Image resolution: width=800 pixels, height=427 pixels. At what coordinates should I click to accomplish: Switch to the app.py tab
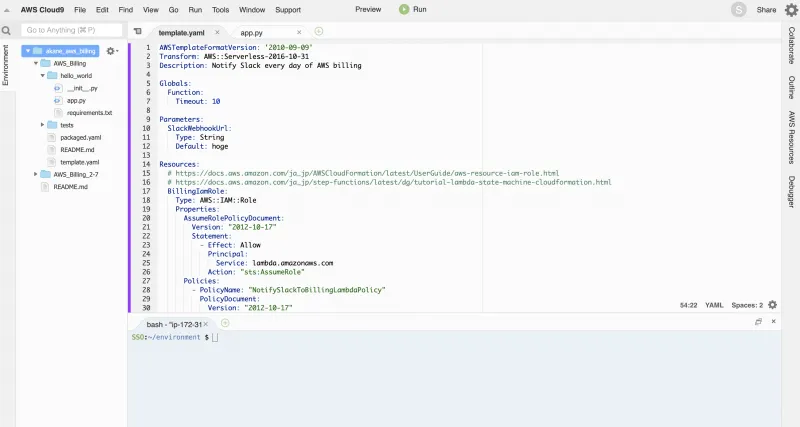253,33
